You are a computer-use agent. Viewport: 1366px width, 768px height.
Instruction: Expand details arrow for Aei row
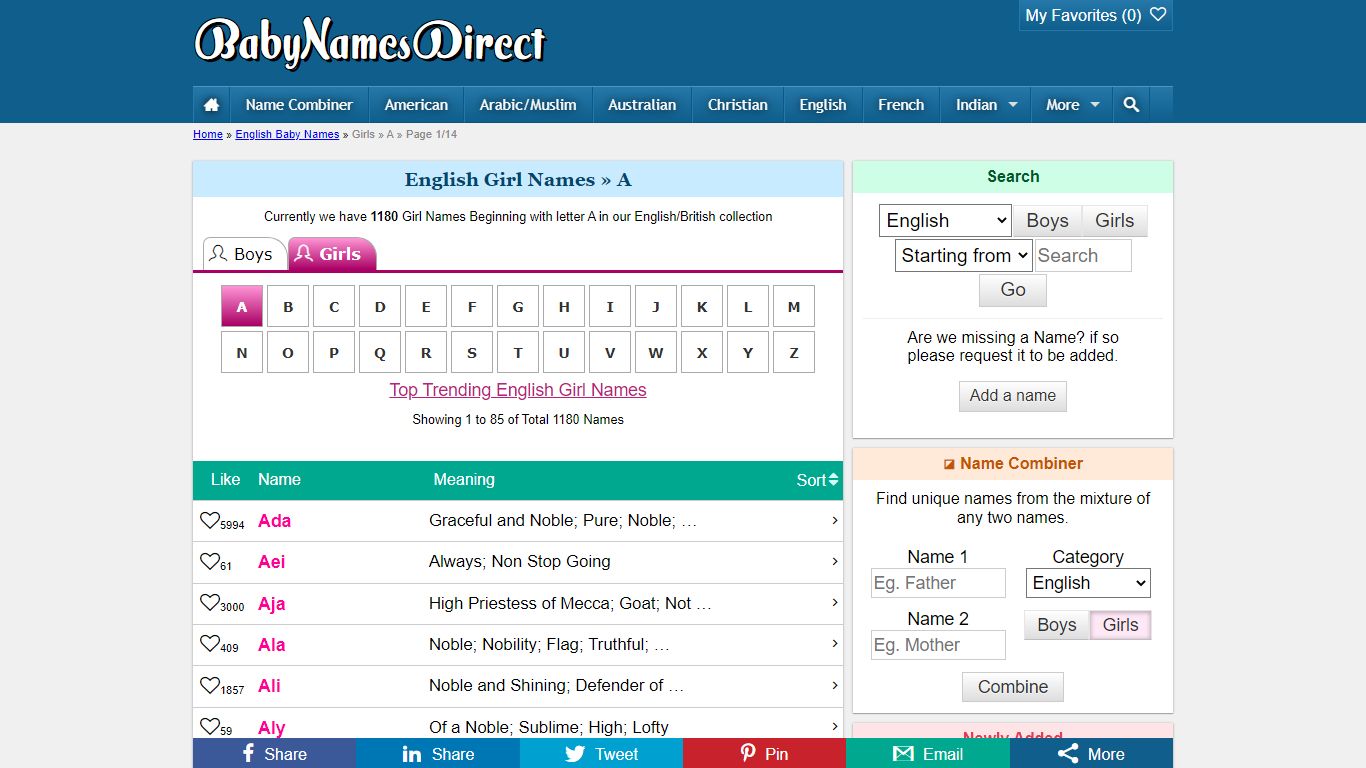(834, 561)
